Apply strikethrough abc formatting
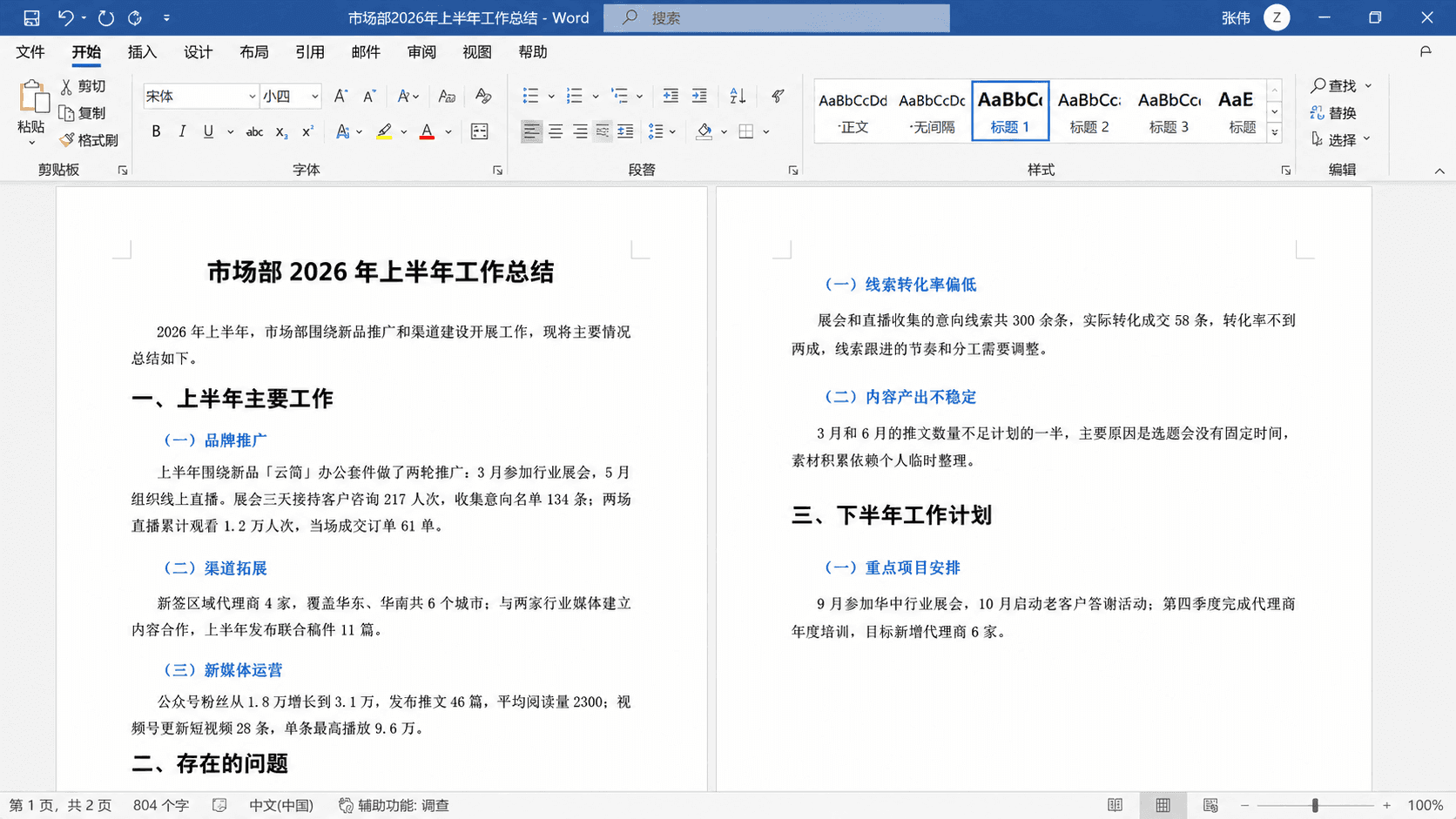This screenshot has width=1456, height=819. (254, 131)
